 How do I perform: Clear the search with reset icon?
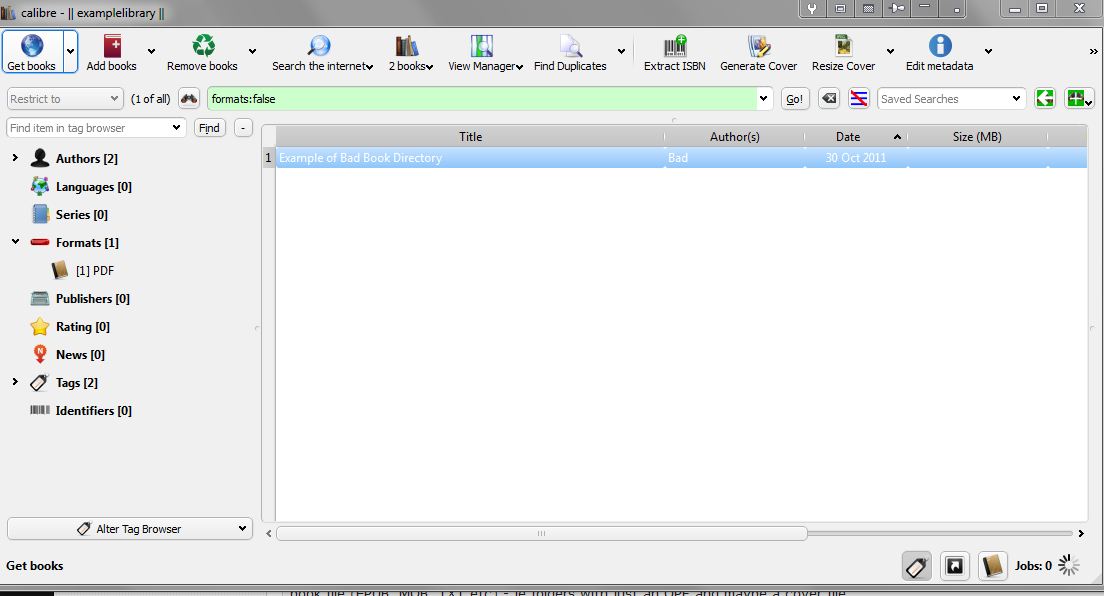tap(829, 99)
